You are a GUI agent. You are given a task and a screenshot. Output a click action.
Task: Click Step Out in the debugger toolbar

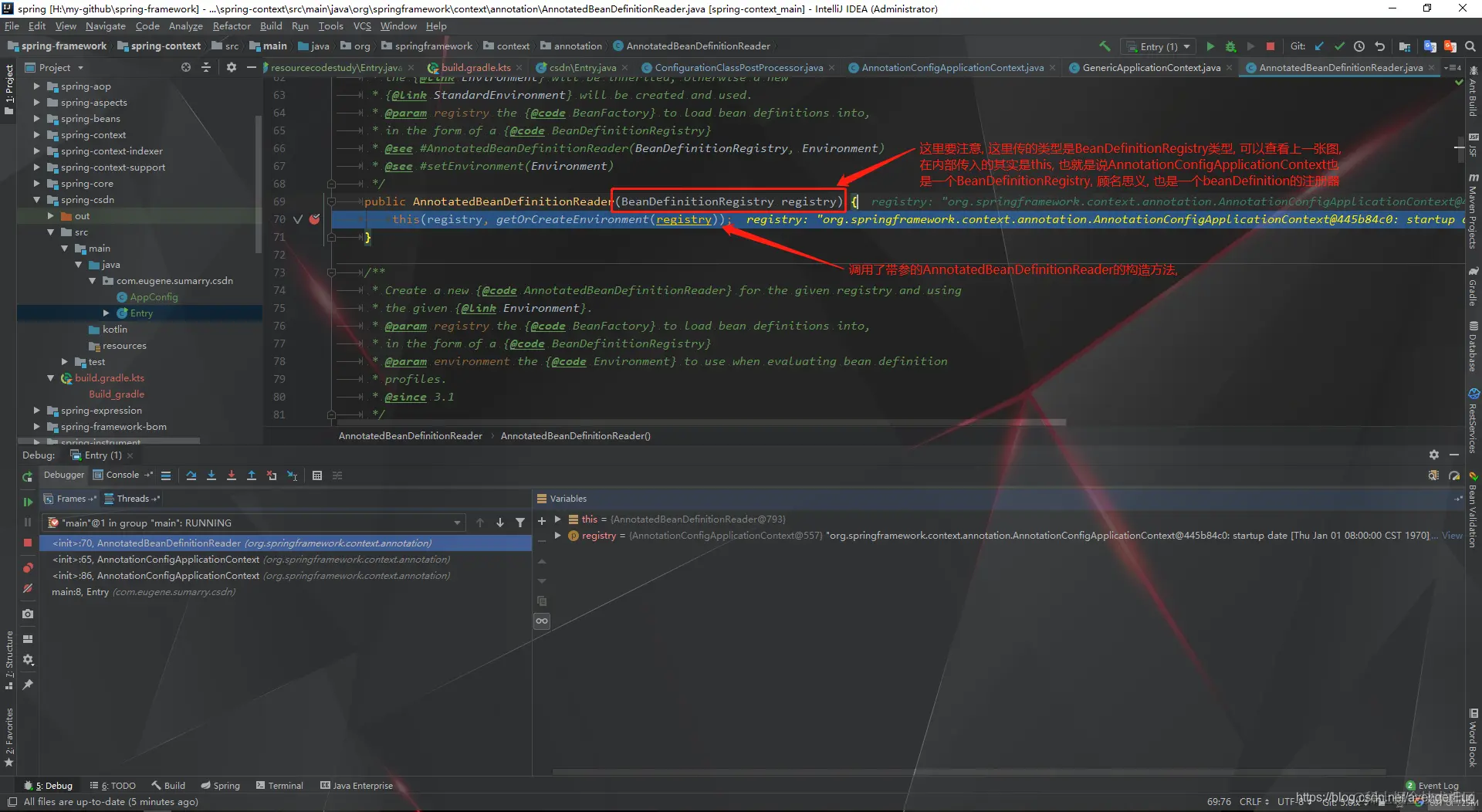click(x=252, y=475)
